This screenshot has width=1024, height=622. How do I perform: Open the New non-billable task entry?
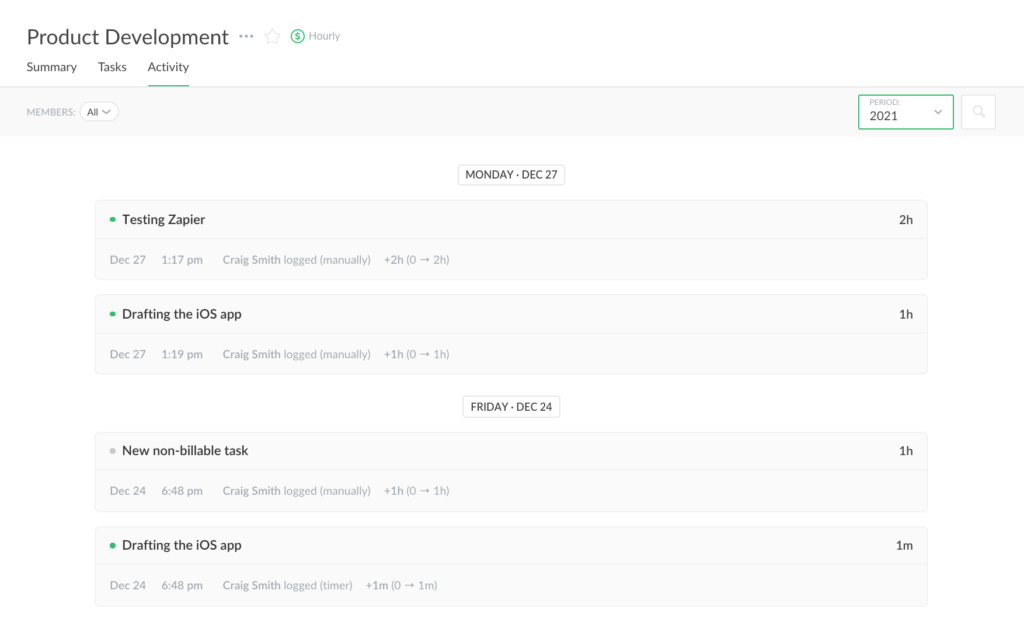pyautogui.click(x=185, y=451)
